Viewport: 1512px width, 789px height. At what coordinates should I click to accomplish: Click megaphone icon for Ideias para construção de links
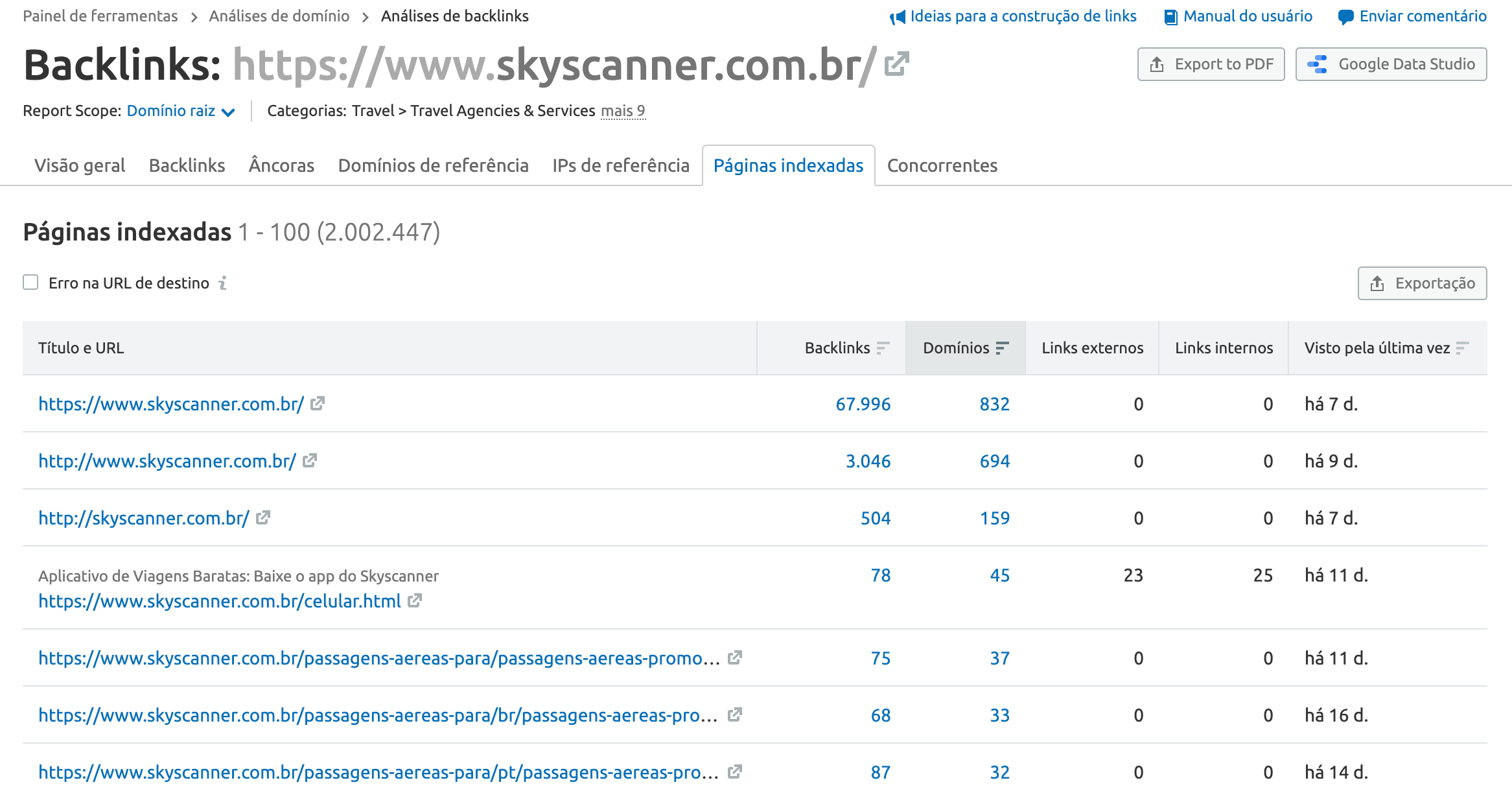click(x=898, y=17)
